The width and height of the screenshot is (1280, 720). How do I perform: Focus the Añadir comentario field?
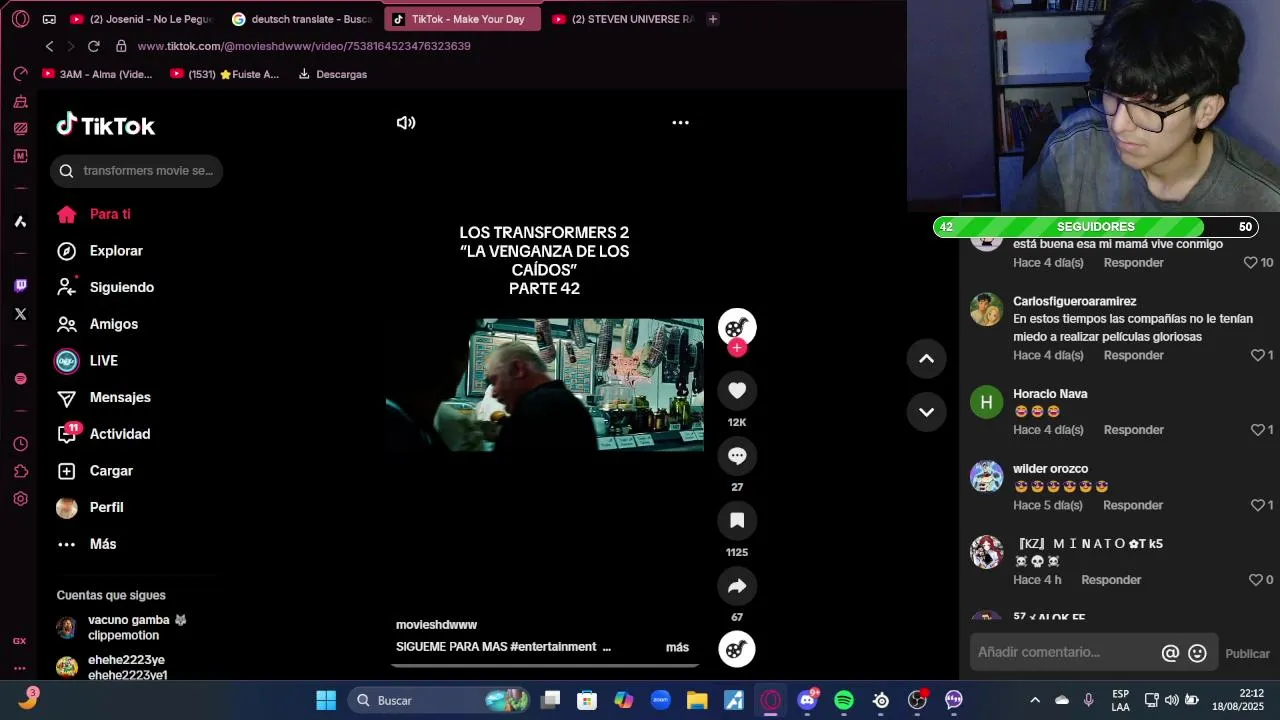pyautogui.click(x=1064, y=652)
